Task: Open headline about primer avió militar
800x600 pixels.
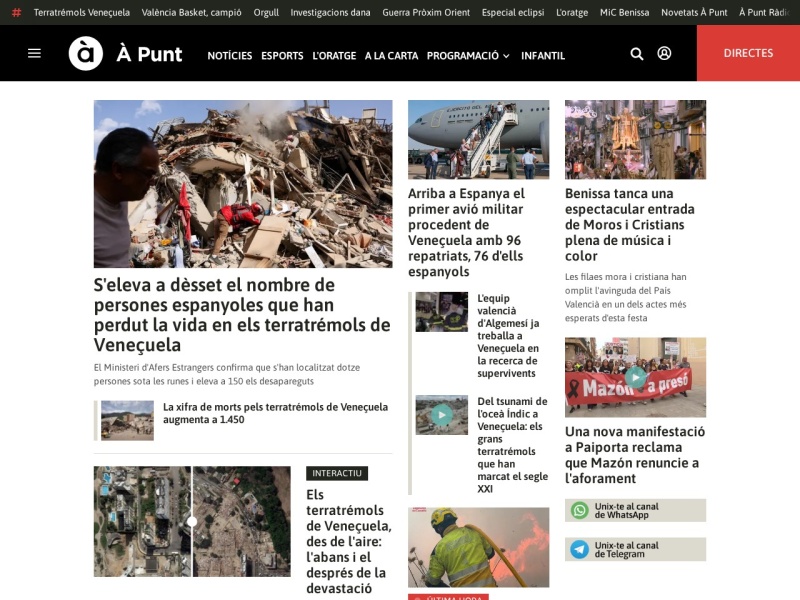Action: 466,232
